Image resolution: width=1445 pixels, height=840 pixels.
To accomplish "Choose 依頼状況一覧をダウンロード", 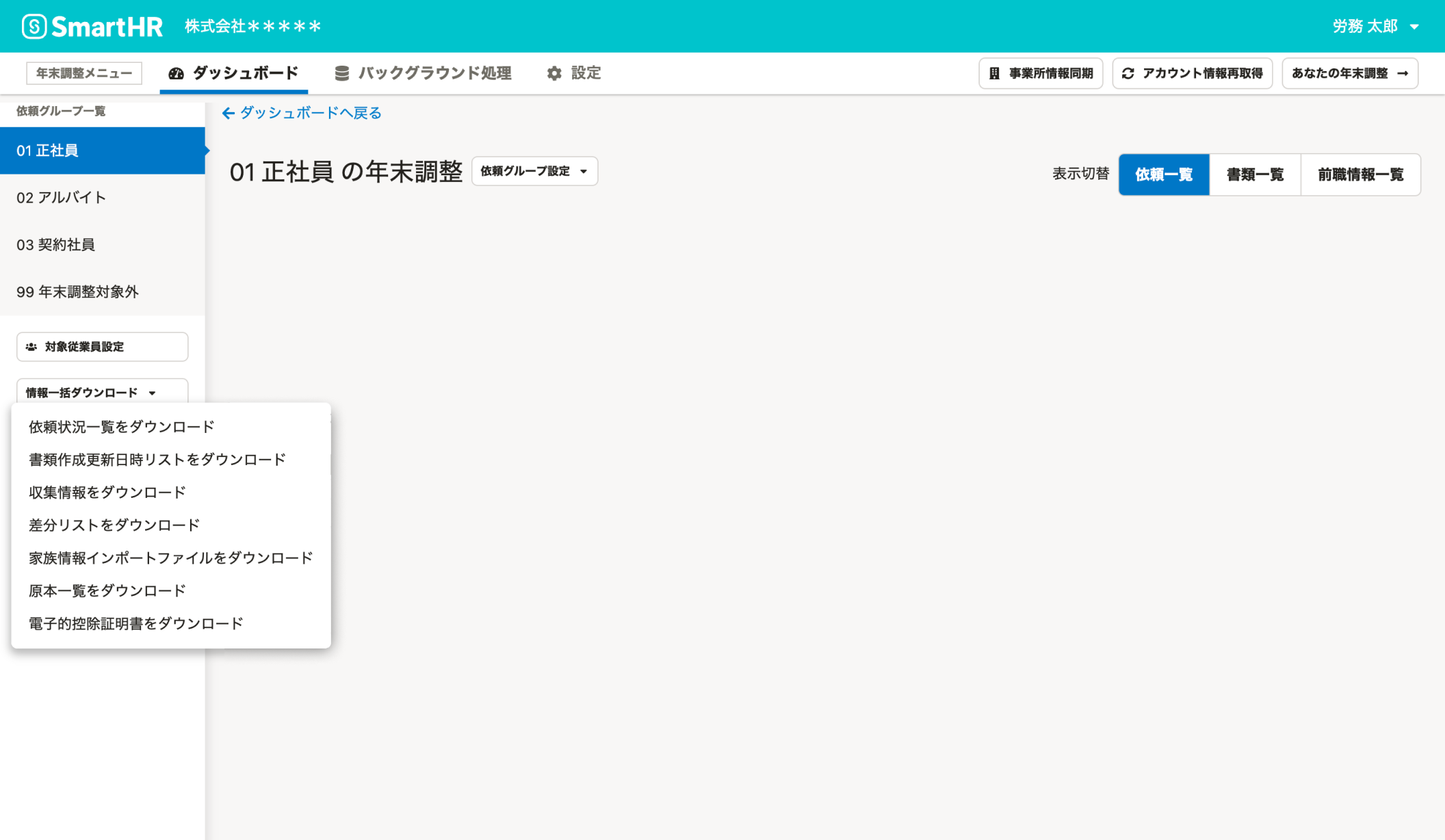I will 171,427.
